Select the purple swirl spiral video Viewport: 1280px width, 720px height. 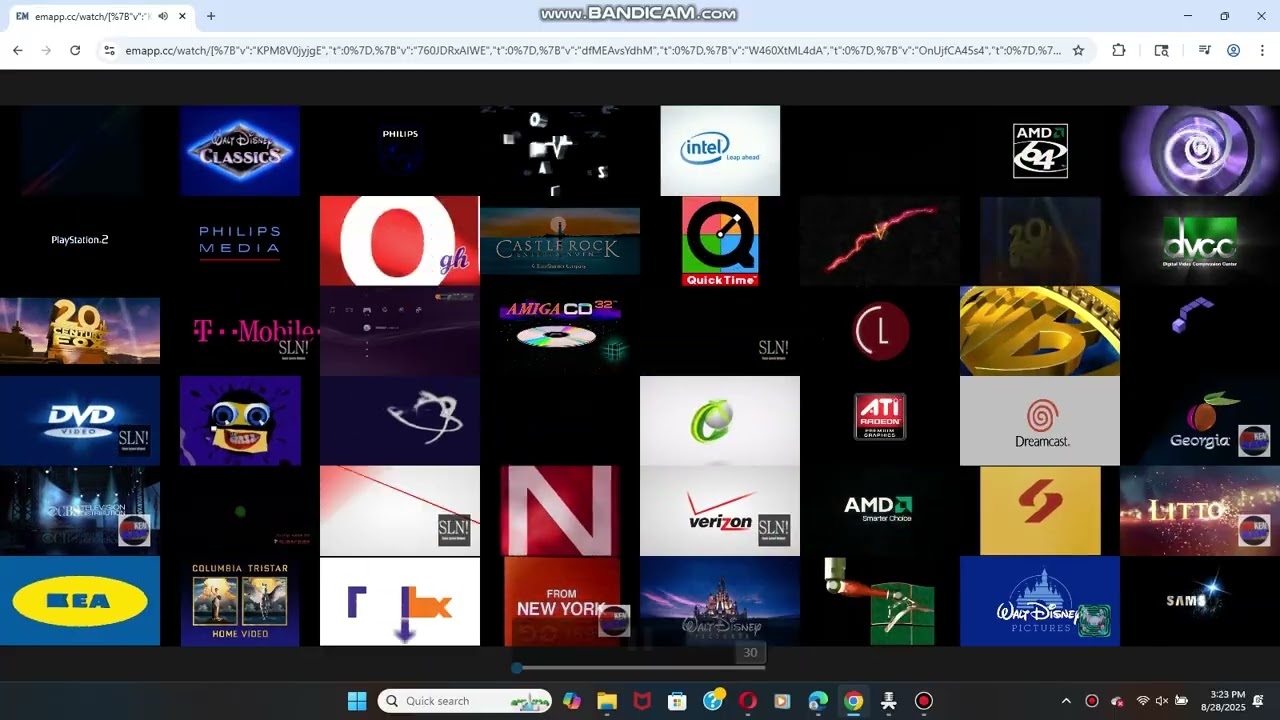(x=1200, y=151)
